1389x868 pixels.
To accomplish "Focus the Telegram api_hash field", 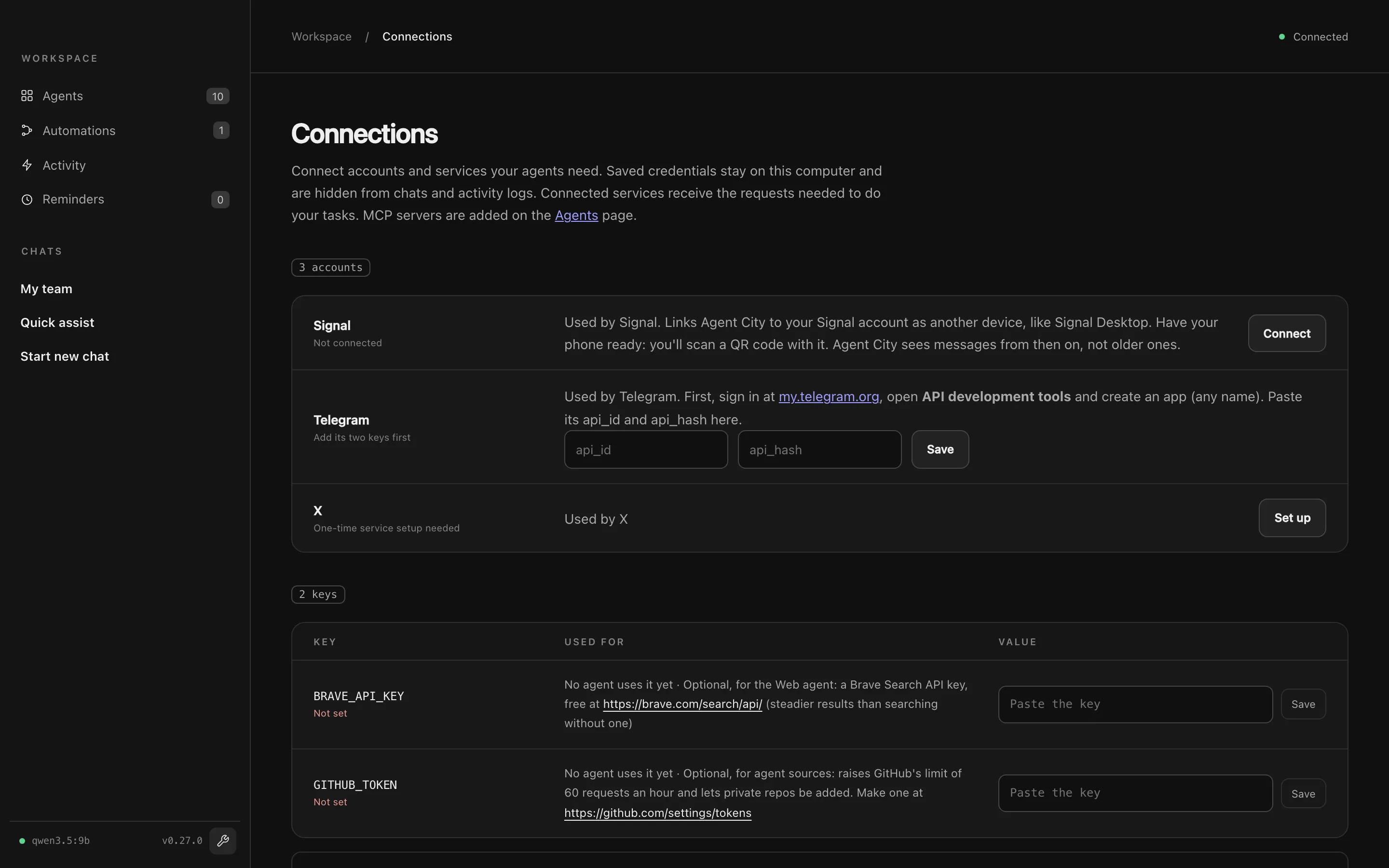I will pyautogui.click(x=819, y=449).
